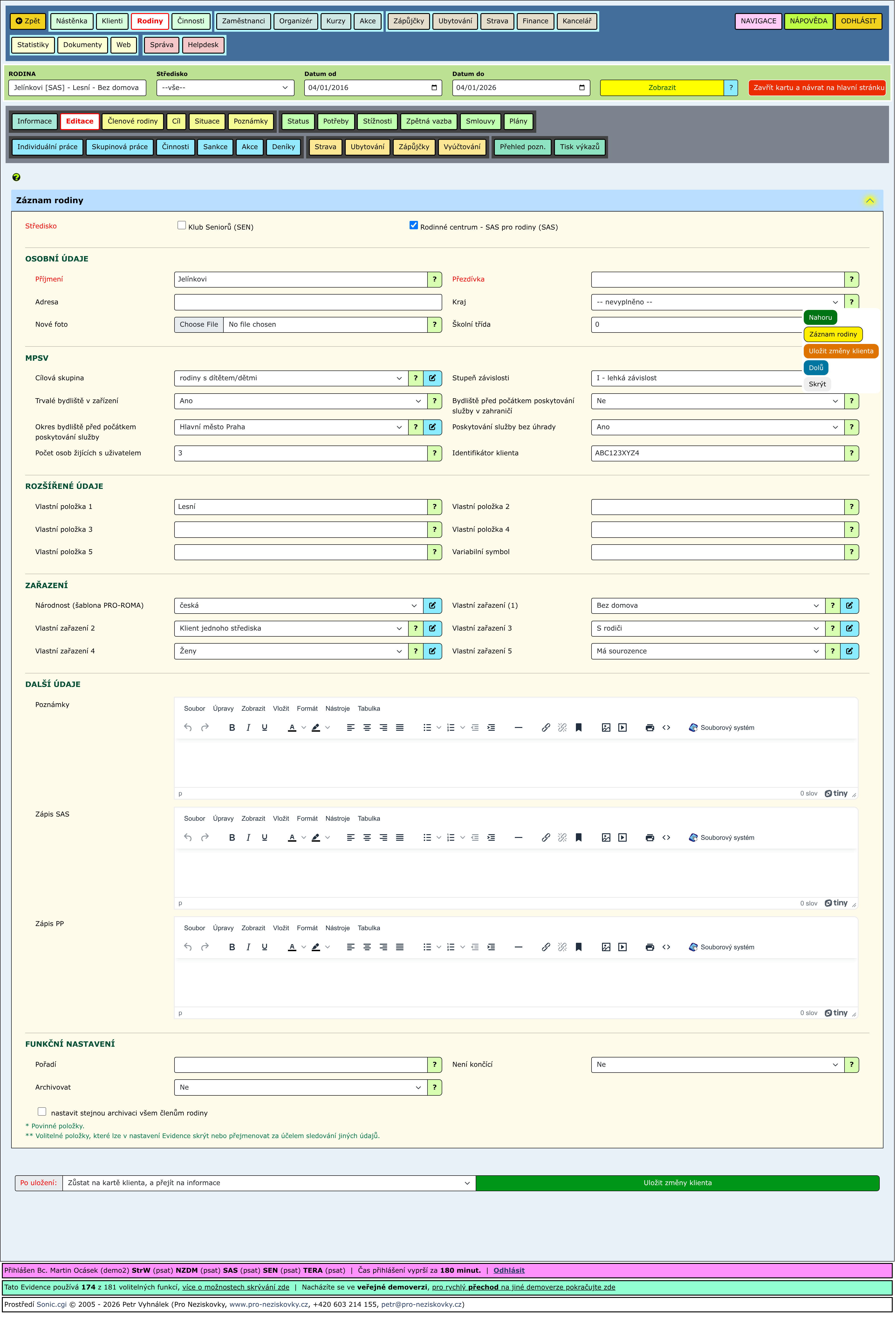Screen dimensions: 896x1324
Task: Open the Zaměstnanci section in the top navigation
Action: tap(244, 21)
